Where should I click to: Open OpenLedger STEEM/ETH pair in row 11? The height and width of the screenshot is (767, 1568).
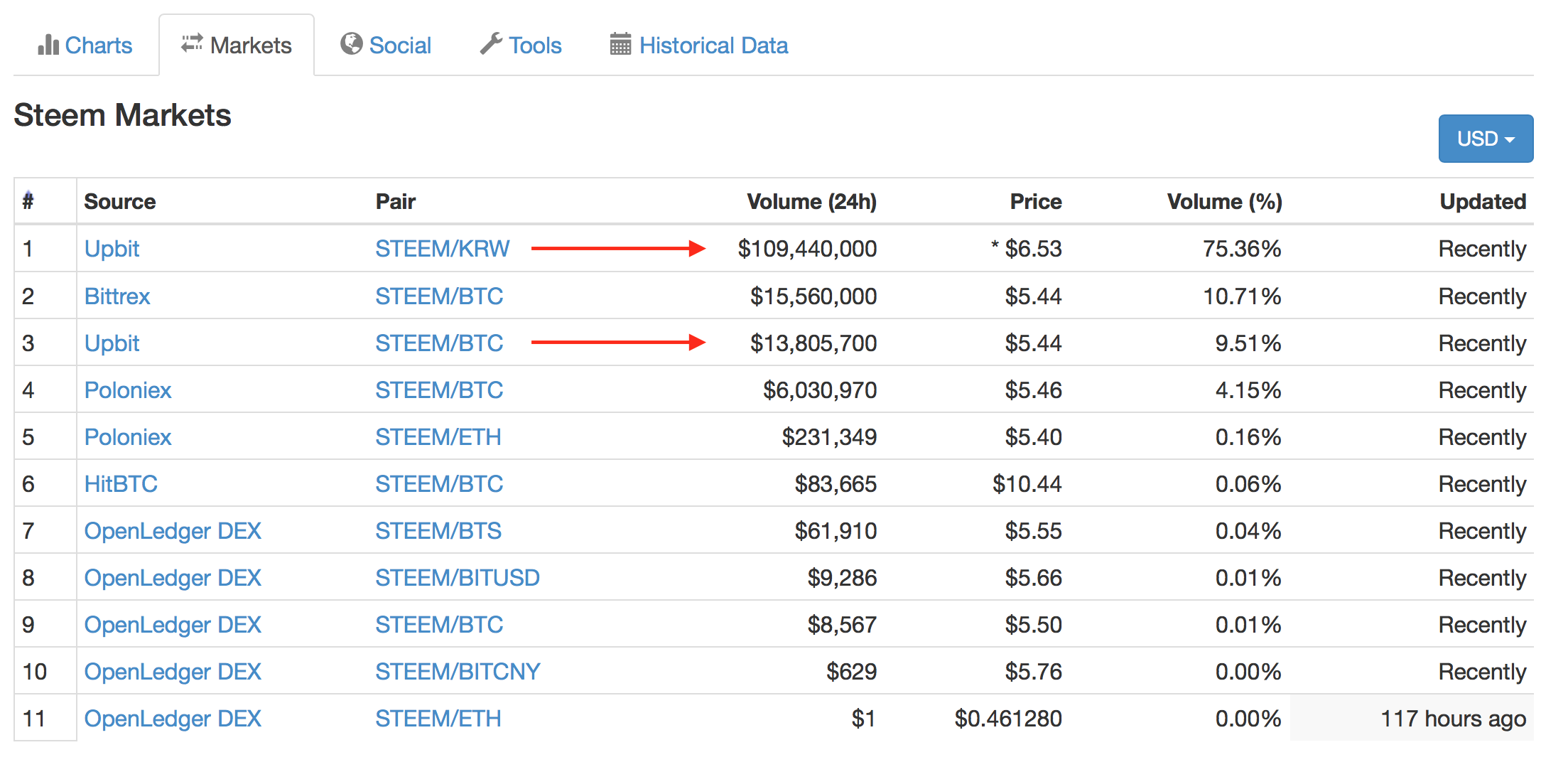point(438,719)
